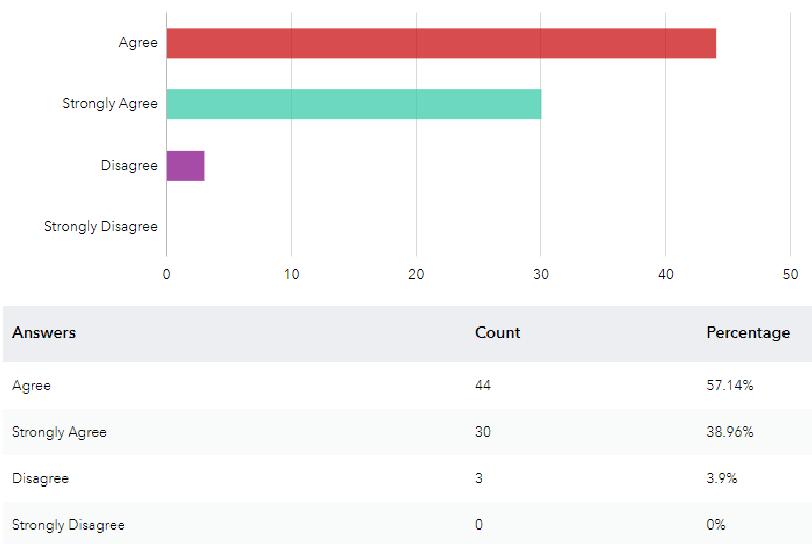This screenshot has height=544, width=812.
Task: Click the count value 44
Action: (x=483, y=385)
